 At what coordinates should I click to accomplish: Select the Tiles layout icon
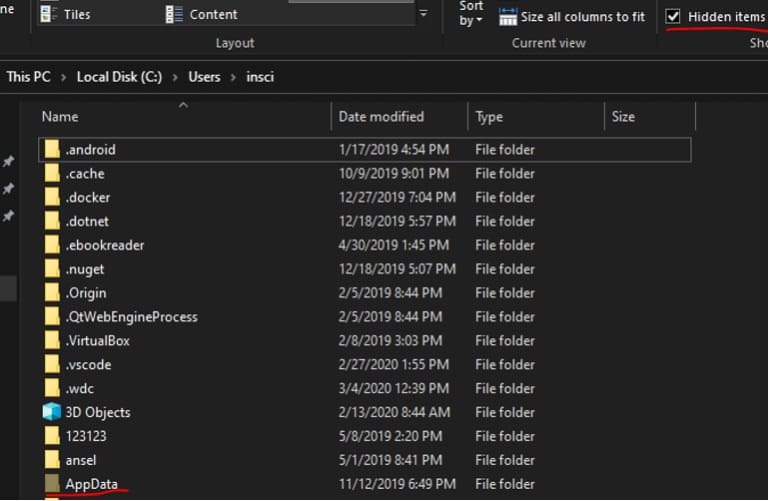tap(49, 15)
